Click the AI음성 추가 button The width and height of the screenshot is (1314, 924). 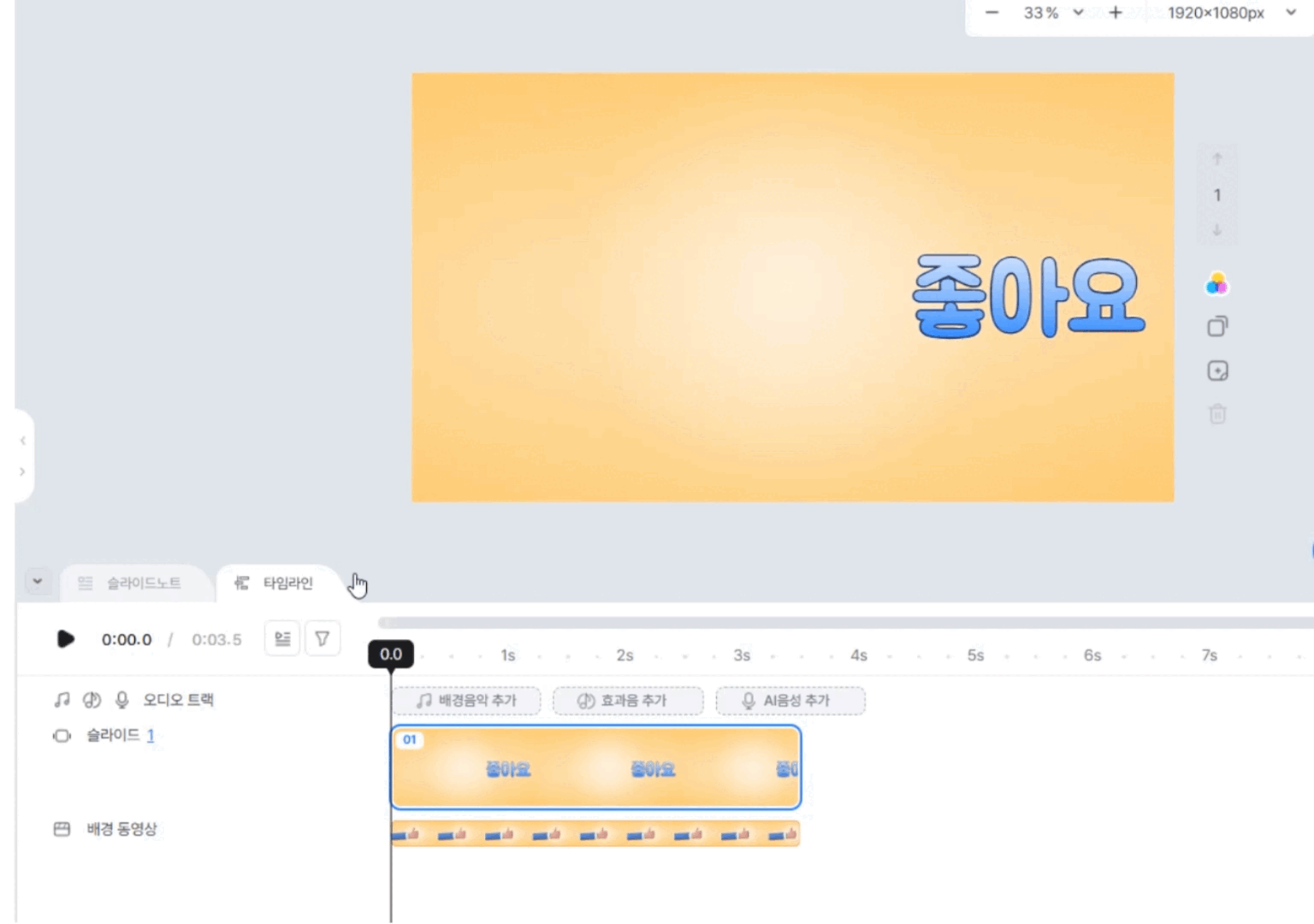(x=790, y=701)
